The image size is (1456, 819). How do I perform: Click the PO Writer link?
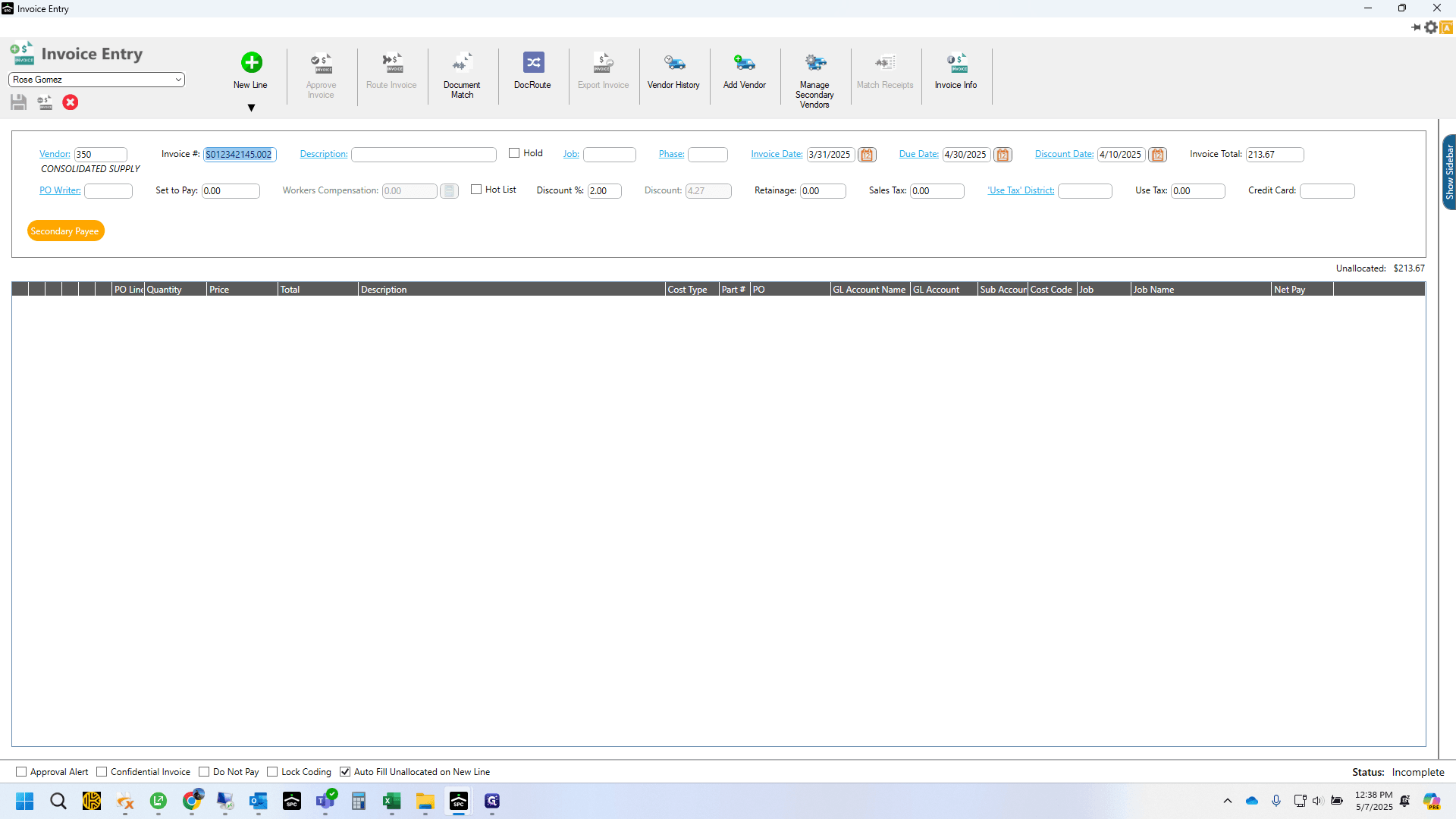[x=60, y=190]
